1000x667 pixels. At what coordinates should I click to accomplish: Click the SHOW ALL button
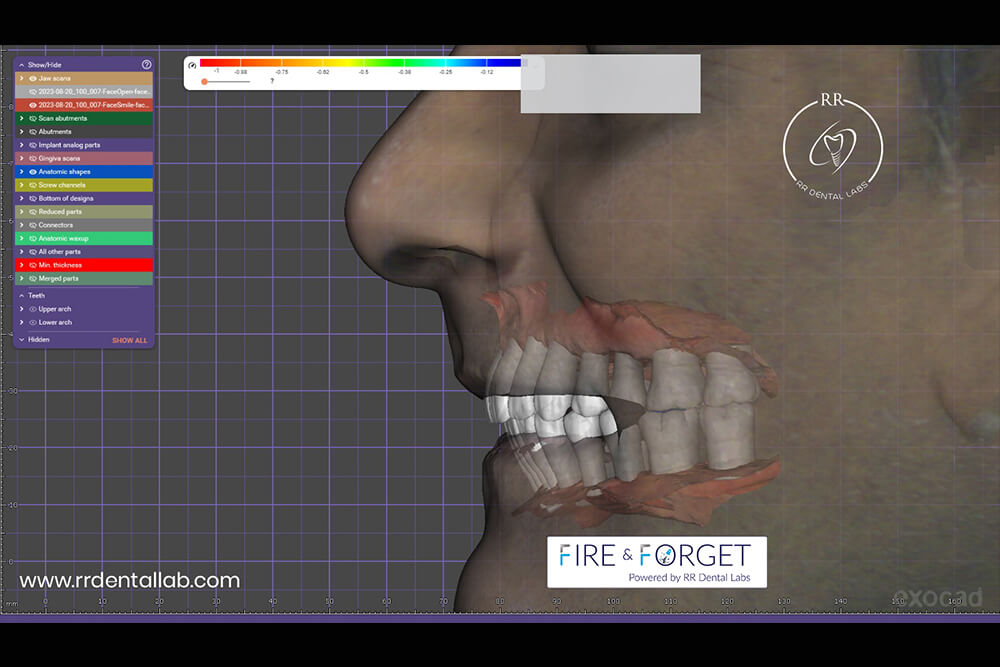coord(129,340)
